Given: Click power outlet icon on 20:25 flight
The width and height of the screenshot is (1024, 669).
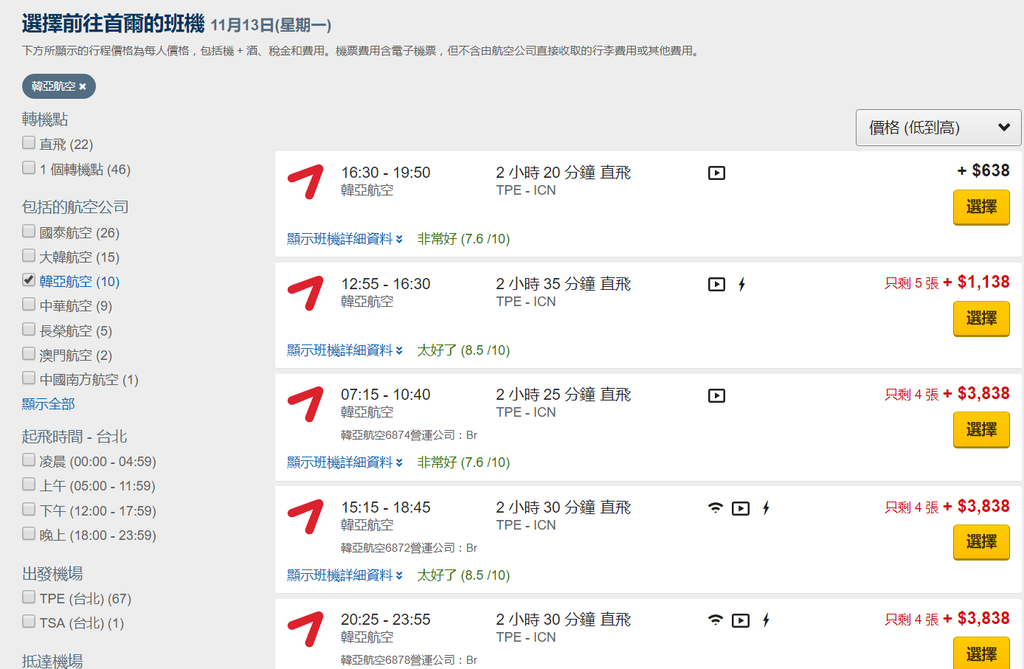Looking at the screenshot, I should click(x=766, y=621).
